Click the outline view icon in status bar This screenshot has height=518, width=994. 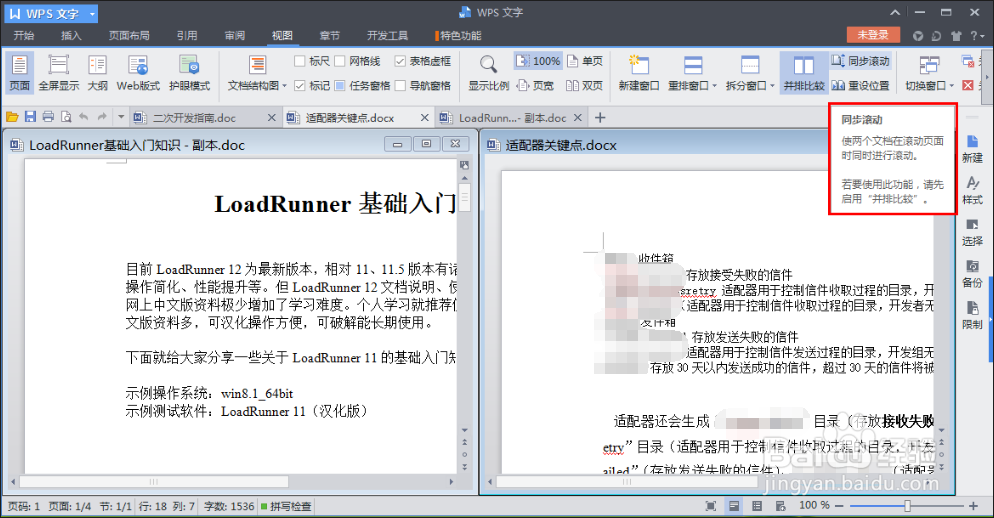pos(757,506)
